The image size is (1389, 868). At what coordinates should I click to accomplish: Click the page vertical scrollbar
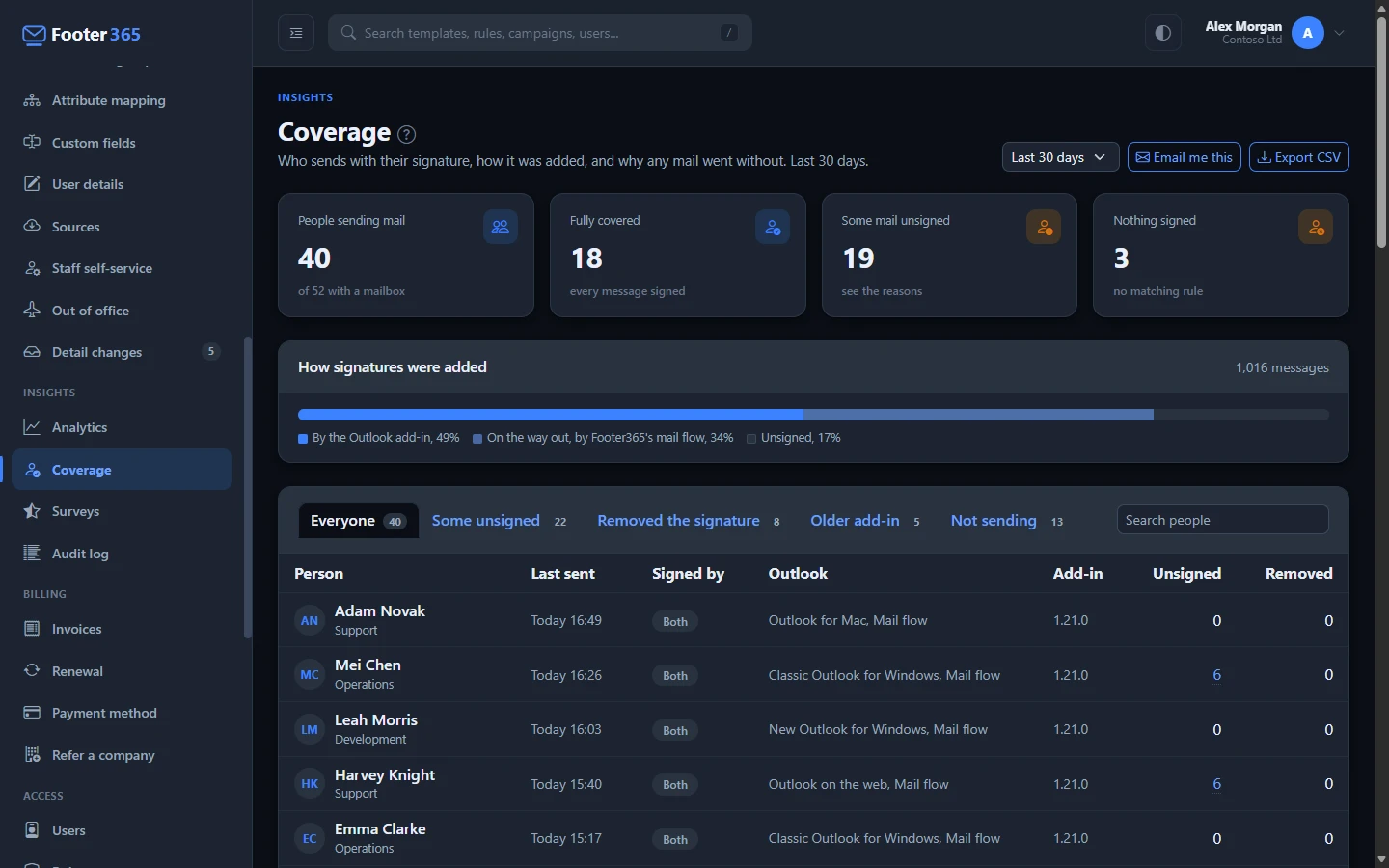coord(1381,133)
